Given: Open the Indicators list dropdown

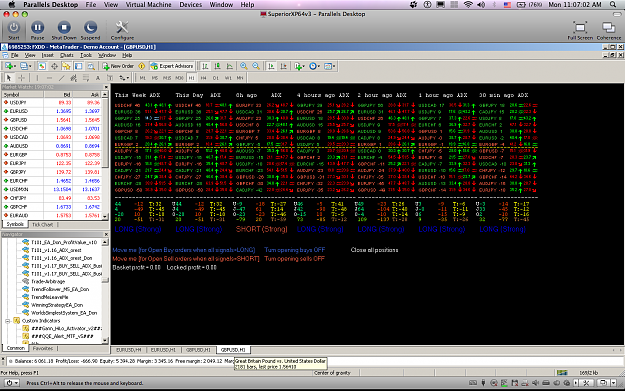Looking at the screenshot, I should pos(299,66).
